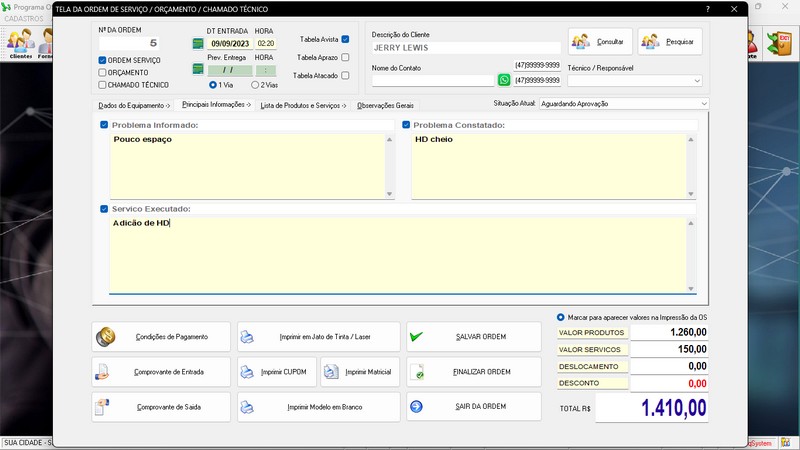This screenshot has height=450, width=800.
Task: Click the help question mark in title bar
Action: (x=708, y=9)
